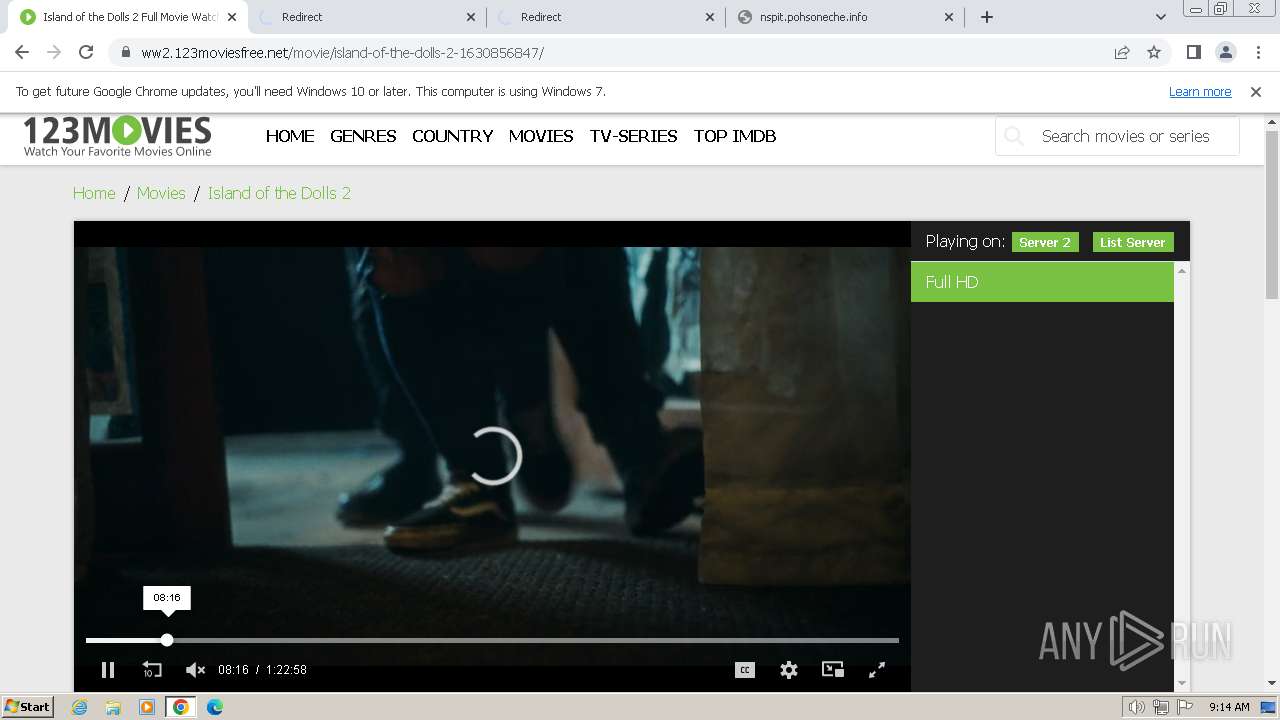This screenshot has height=720, width=1280.
Task: Click the address bar URL
Action: (x=343, y=53)
